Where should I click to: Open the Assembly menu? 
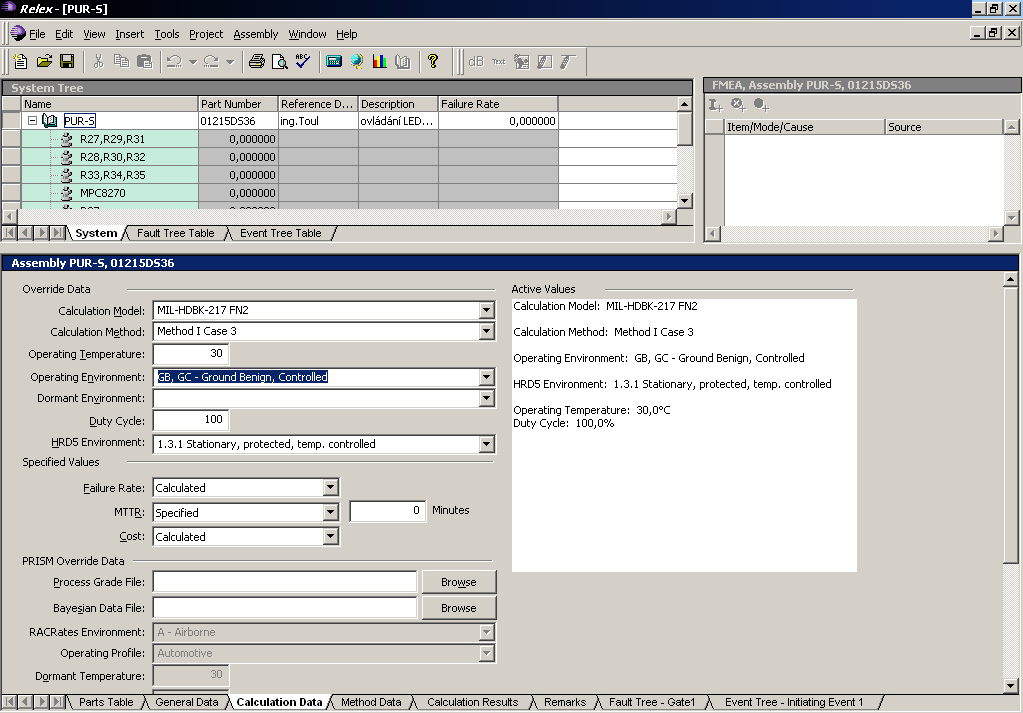click(255, 34)
